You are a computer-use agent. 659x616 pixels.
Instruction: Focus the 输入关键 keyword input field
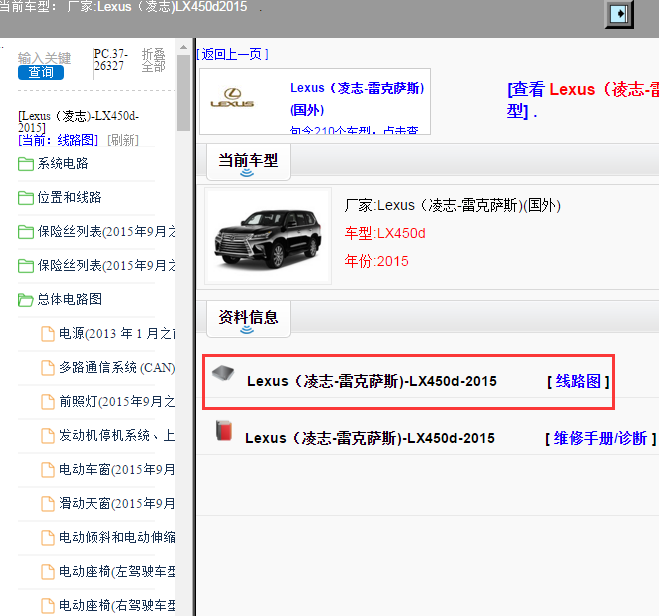point(45,58)
